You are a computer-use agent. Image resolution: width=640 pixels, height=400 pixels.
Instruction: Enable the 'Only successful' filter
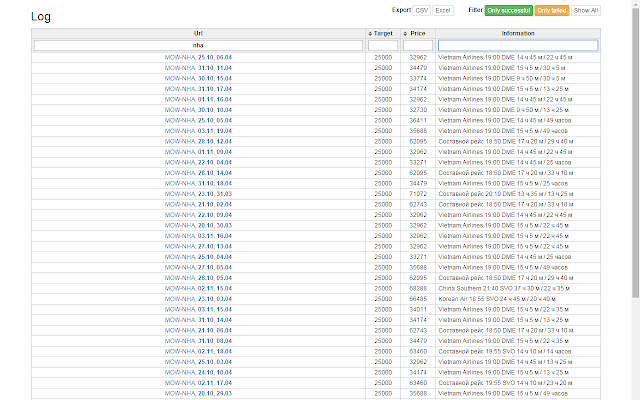pyautogui.click(x=508, y=10)
